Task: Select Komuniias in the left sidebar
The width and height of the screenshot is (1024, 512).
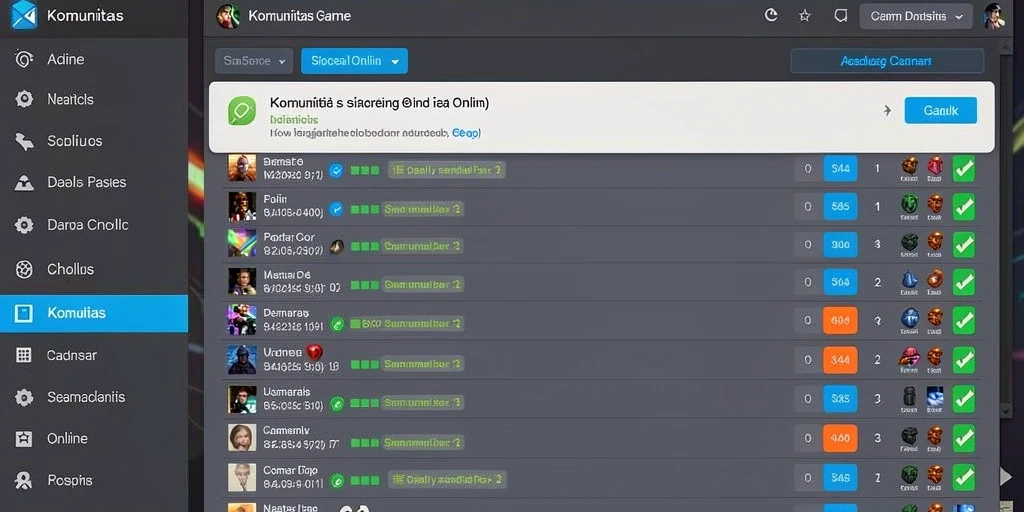Action: point(94,313)
